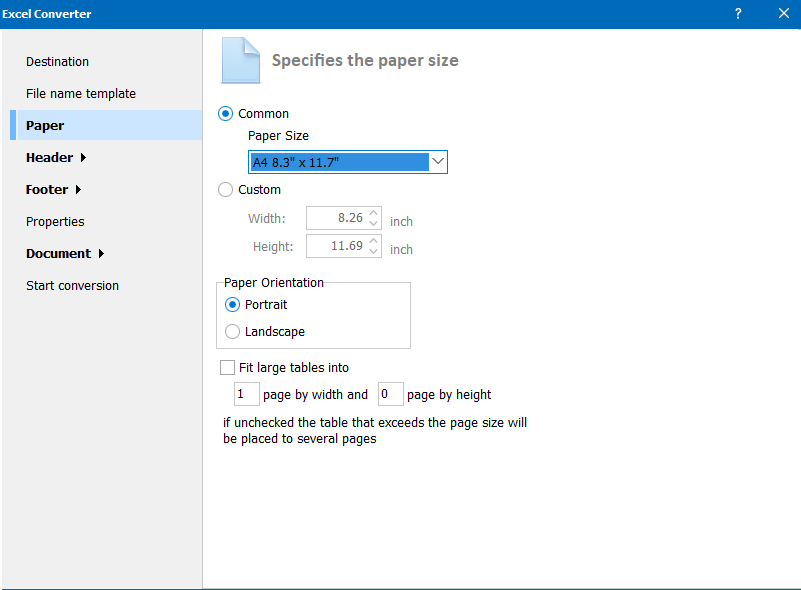Open the Help question mark icon
The height and width of the screenshot is (590, 801).
pos(737,14)
